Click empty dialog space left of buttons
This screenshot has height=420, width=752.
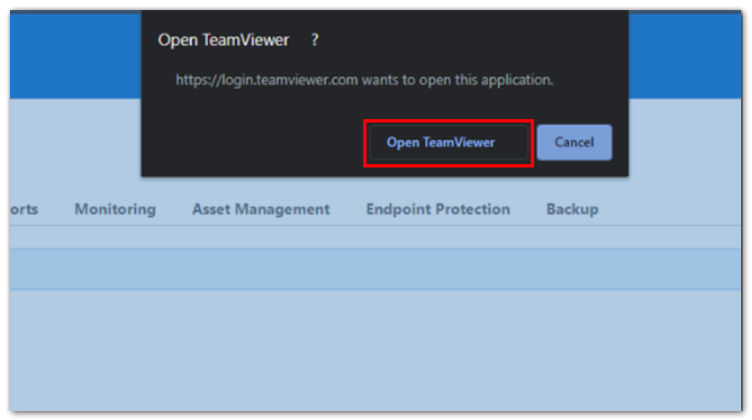[254, 142]
